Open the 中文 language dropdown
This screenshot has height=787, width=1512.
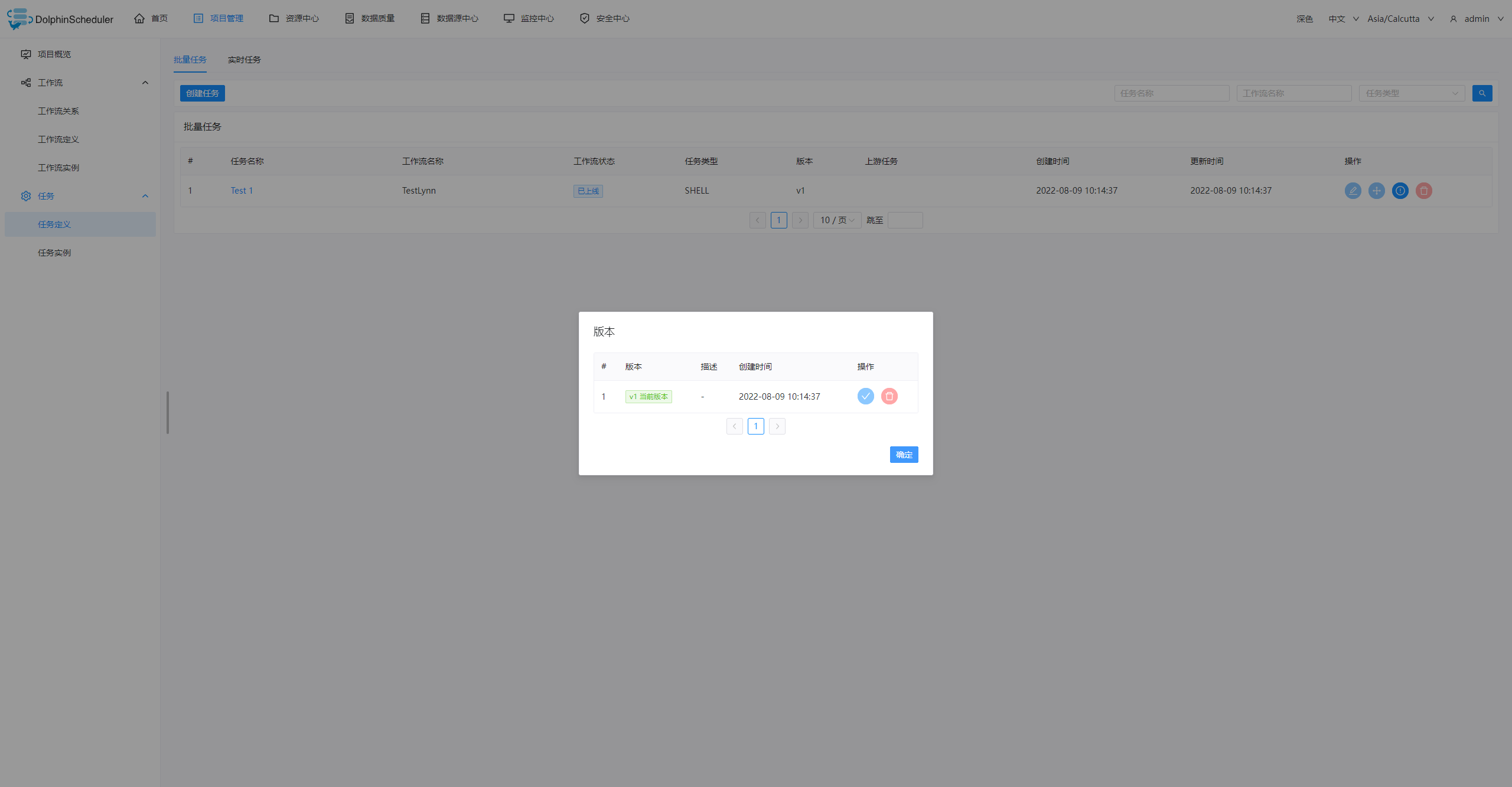point(1343,19)
